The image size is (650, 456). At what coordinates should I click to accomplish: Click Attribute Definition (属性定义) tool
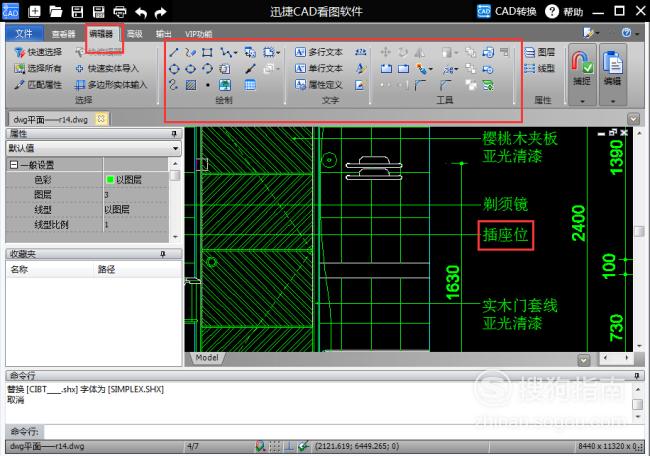[x=319, y=85]
